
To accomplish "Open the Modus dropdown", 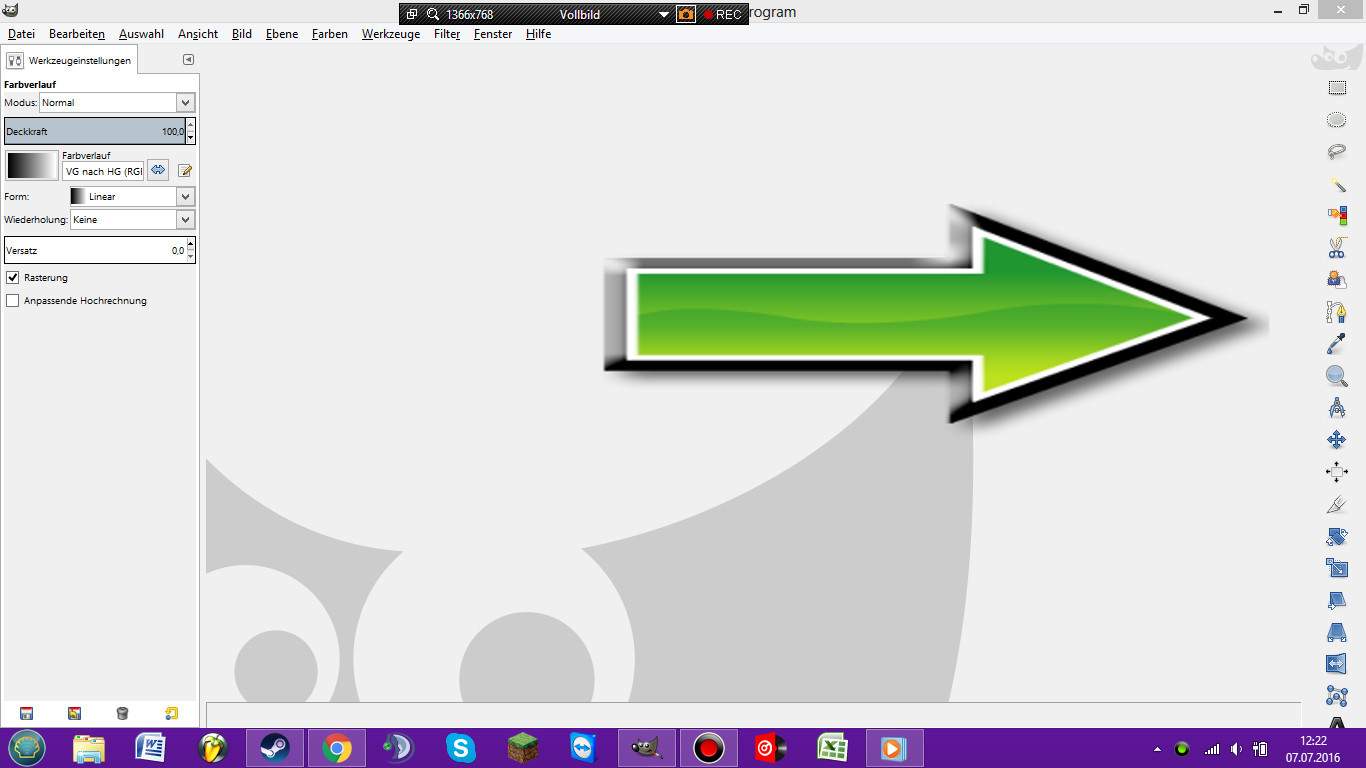I will pos(185,102).
